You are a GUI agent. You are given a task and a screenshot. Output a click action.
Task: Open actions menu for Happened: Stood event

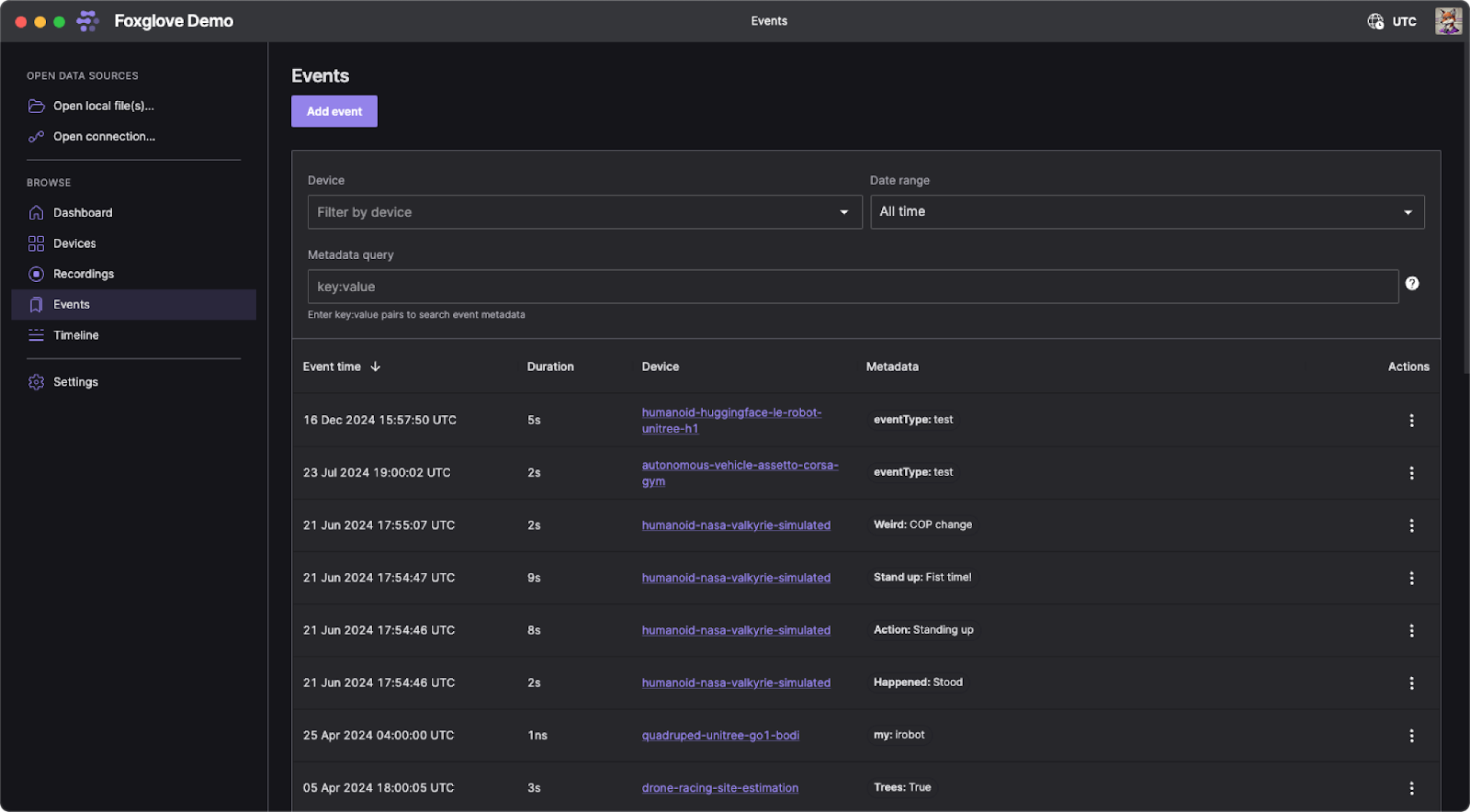(1411, 683)
